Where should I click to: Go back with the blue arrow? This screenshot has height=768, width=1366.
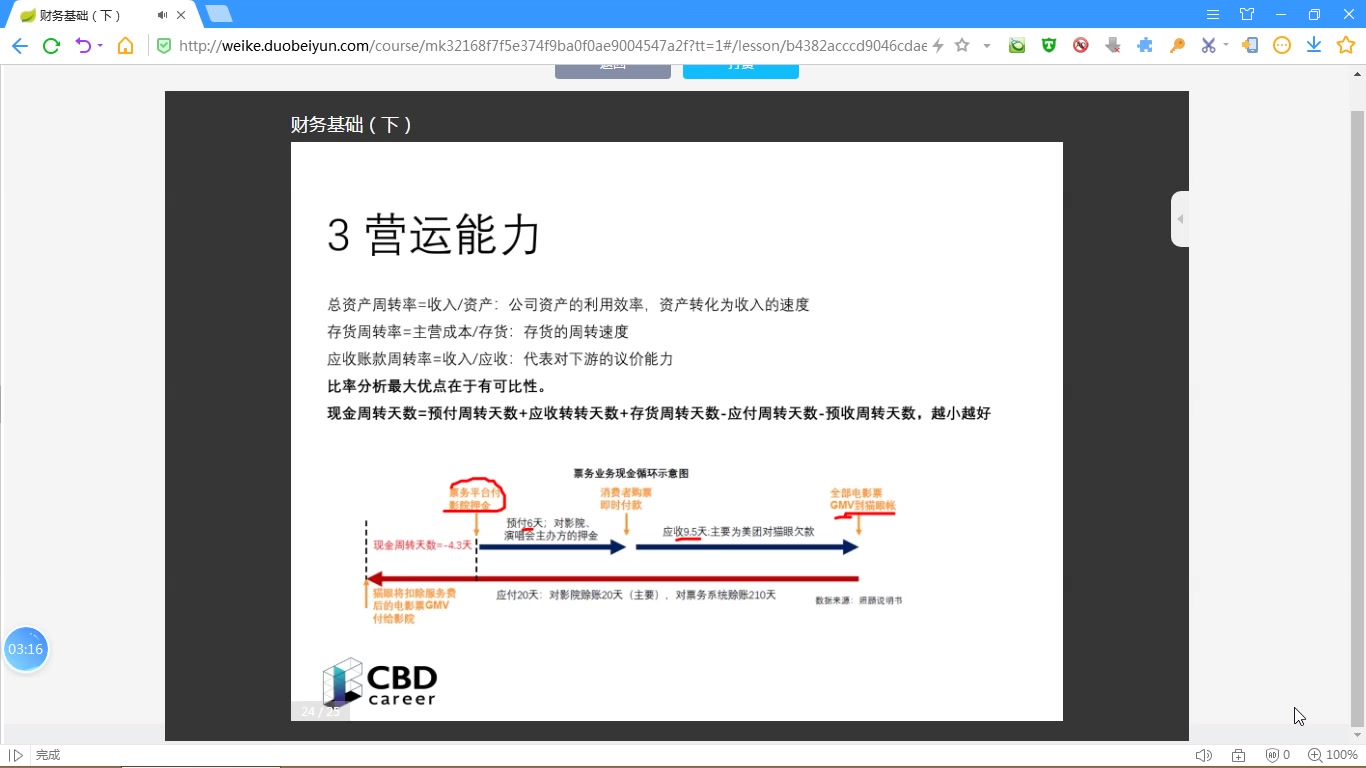[x=19, y=45]
